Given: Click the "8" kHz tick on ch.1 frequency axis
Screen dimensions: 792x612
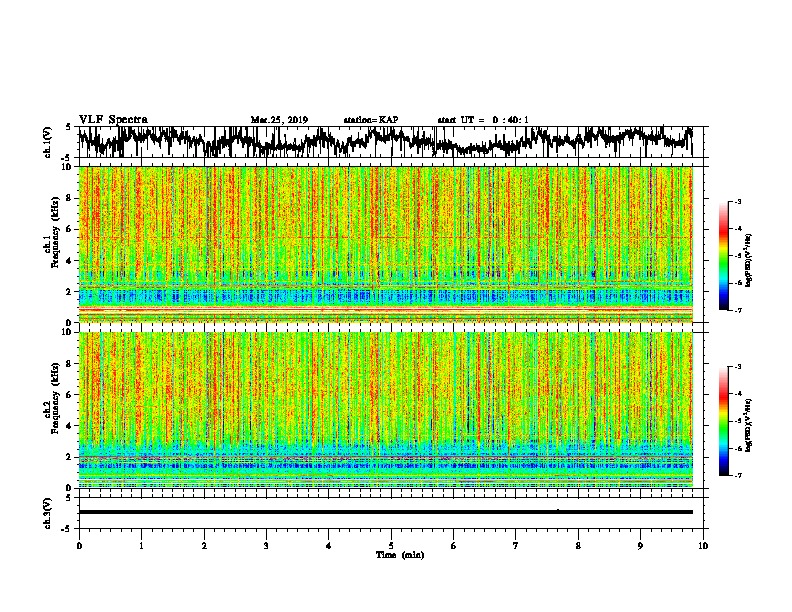Looking at the screenshot, I should (69, 198).
